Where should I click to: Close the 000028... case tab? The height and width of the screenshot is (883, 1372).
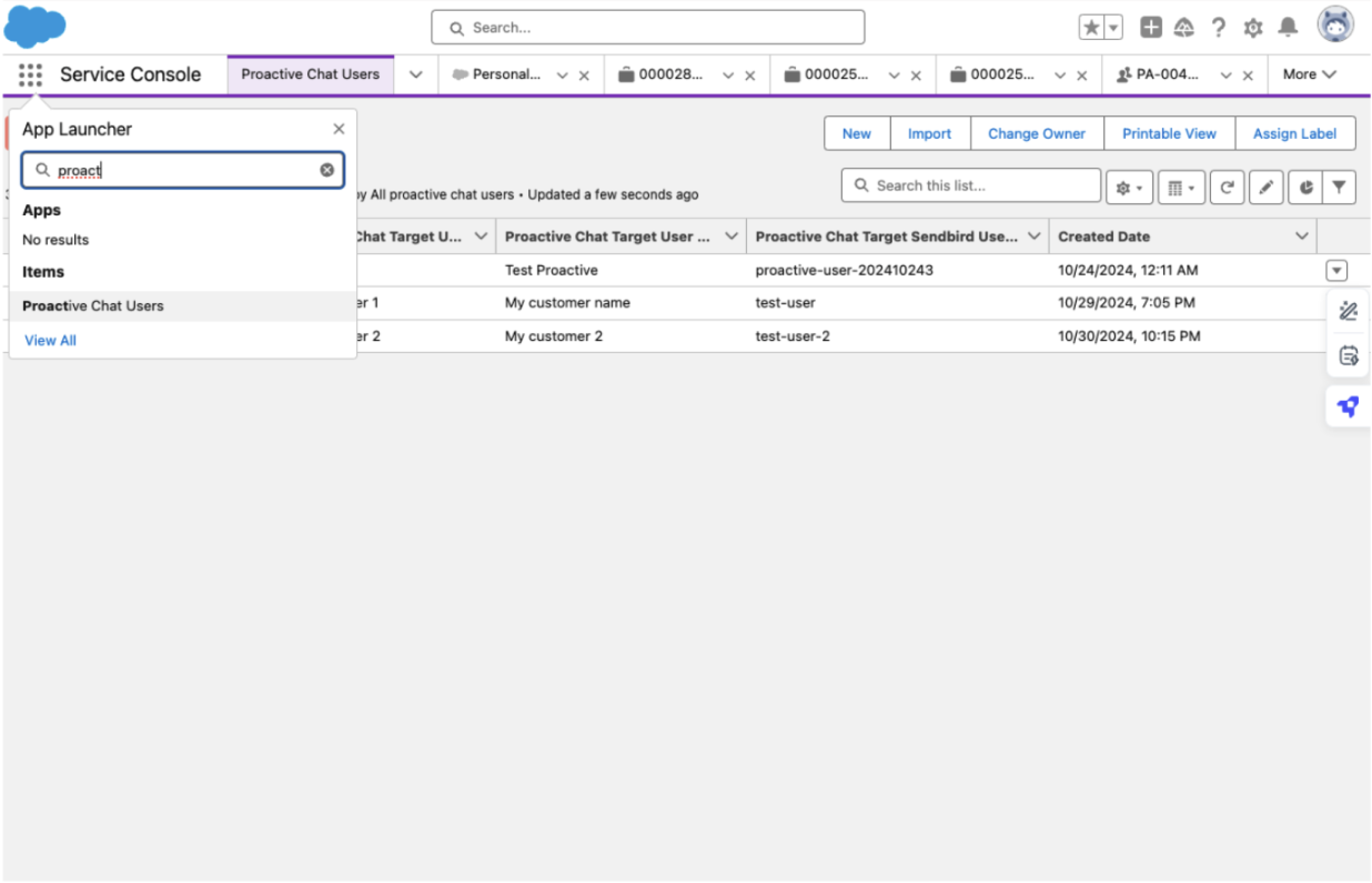click(x=750, y=76)
